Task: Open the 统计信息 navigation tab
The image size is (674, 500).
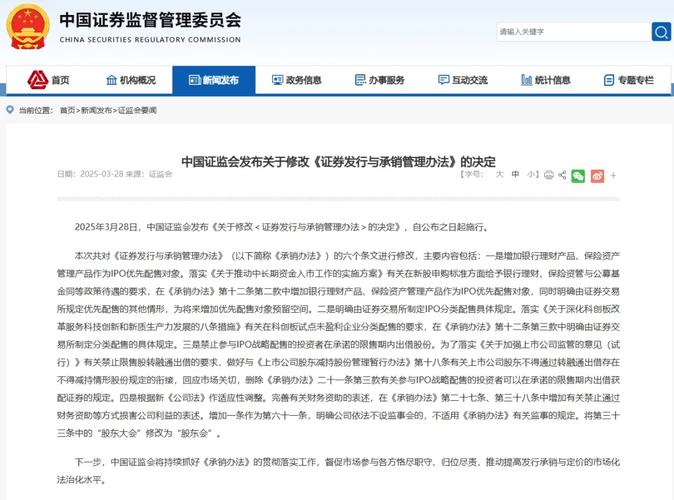Action: tap(546, 80)
